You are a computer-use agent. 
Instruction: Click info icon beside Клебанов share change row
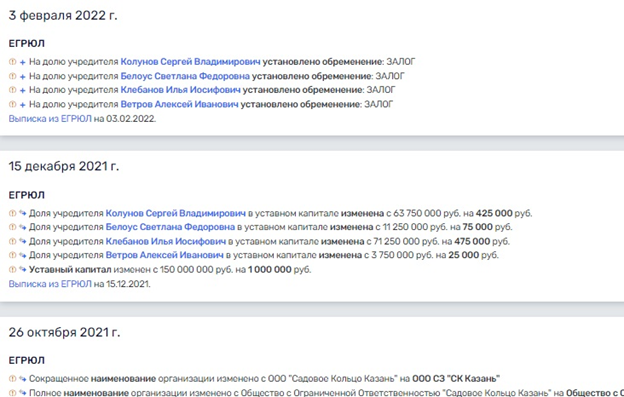tap(12, 241)
